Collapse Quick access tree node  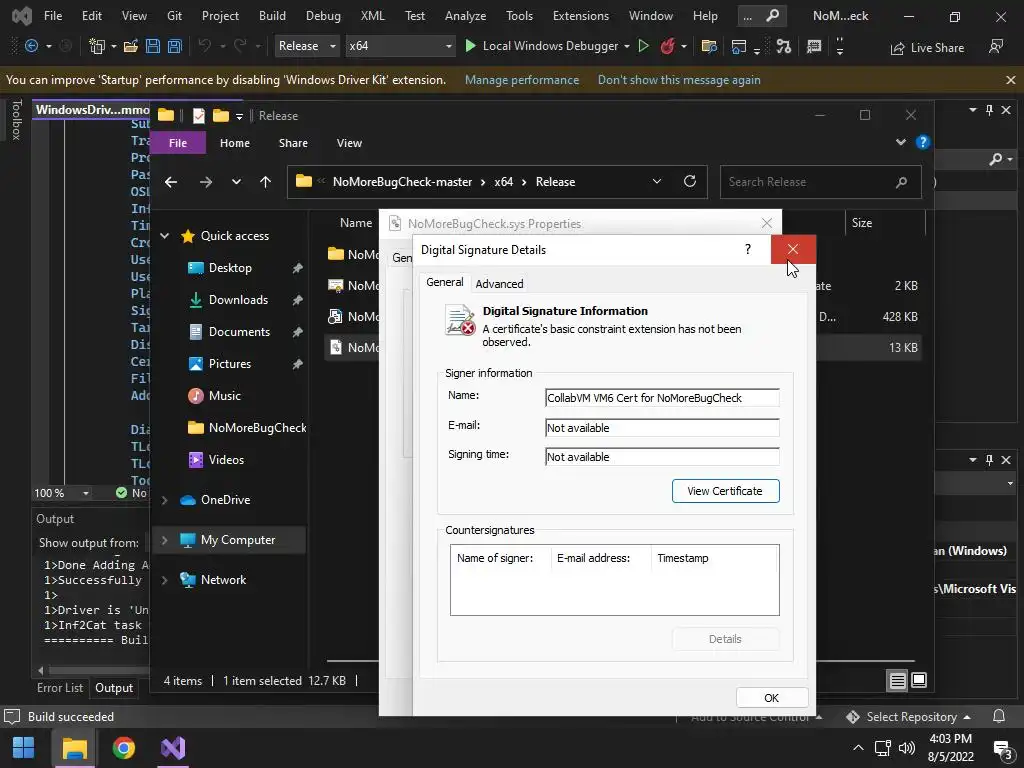tap(165, 236)
